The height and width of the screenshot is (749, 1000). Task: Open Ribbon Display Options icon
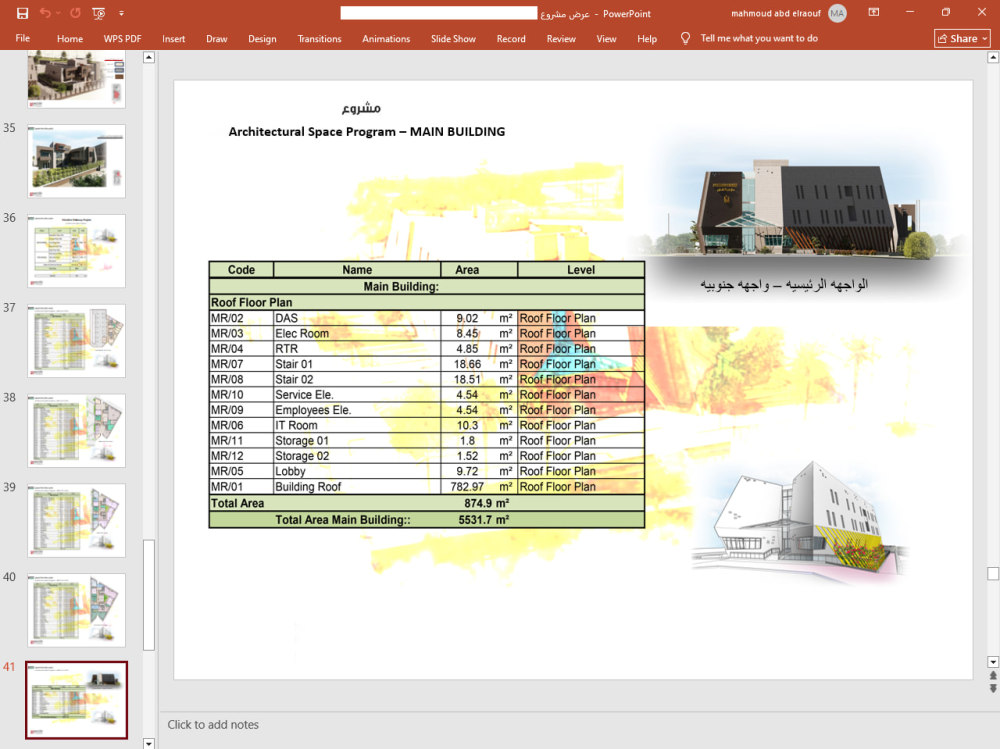point(874,12)
